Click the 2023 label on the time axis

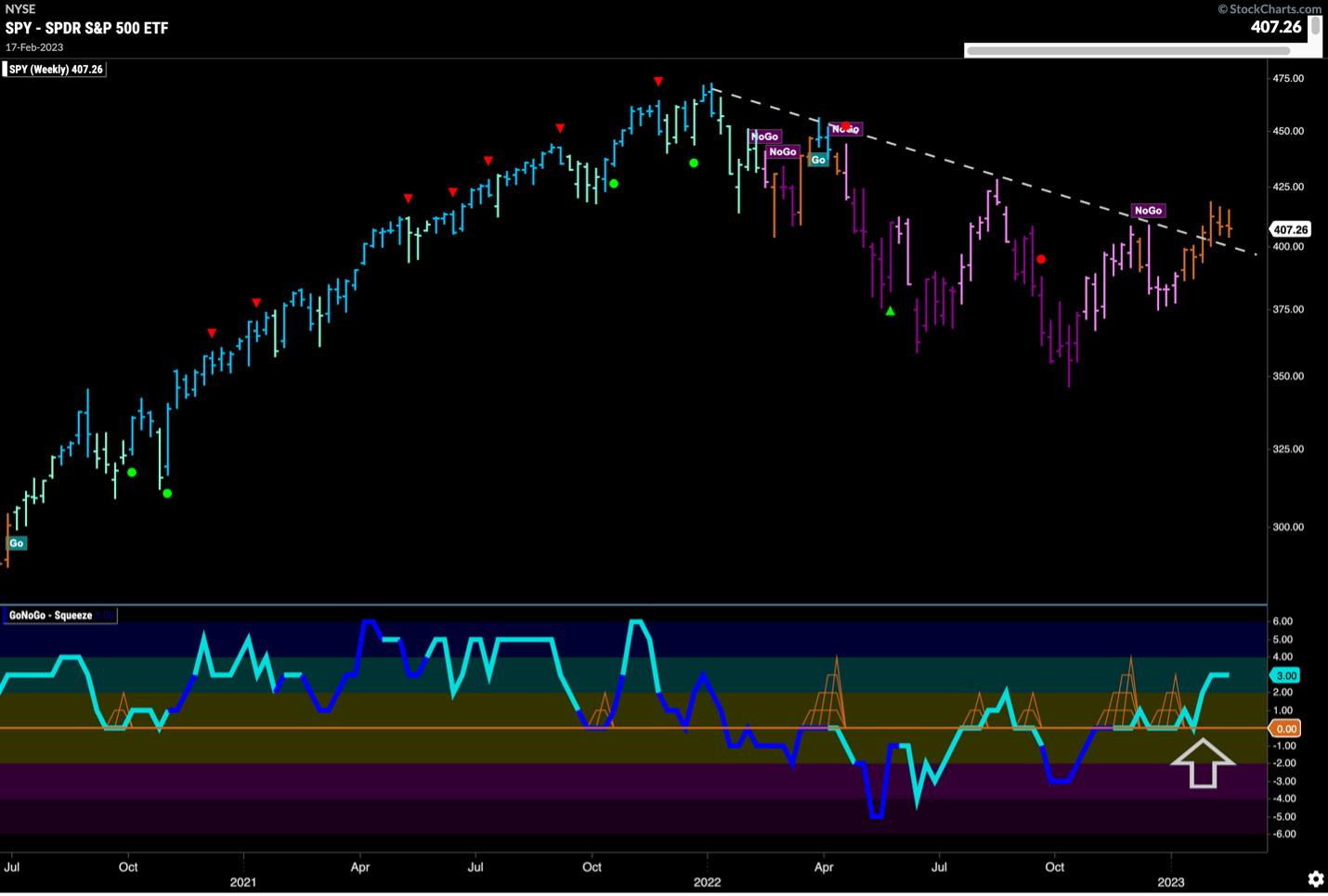click(x=1170, y=882)
